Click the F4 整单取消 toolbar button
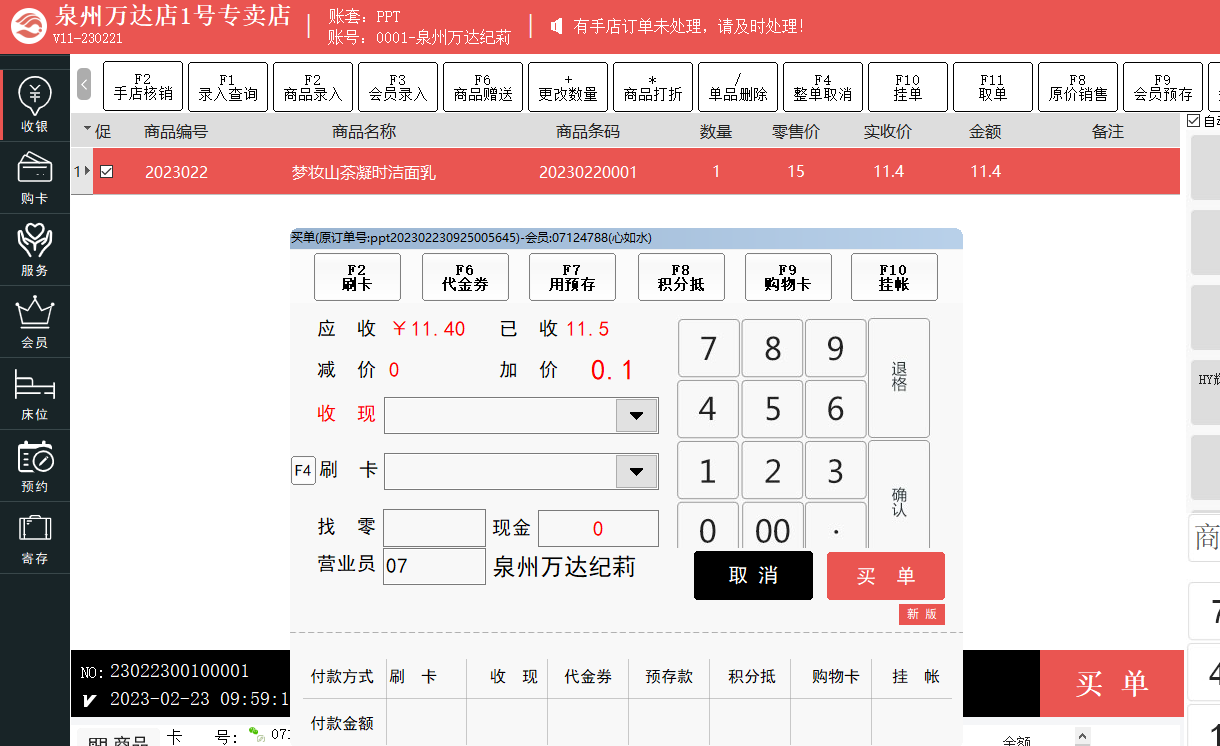 822,87
